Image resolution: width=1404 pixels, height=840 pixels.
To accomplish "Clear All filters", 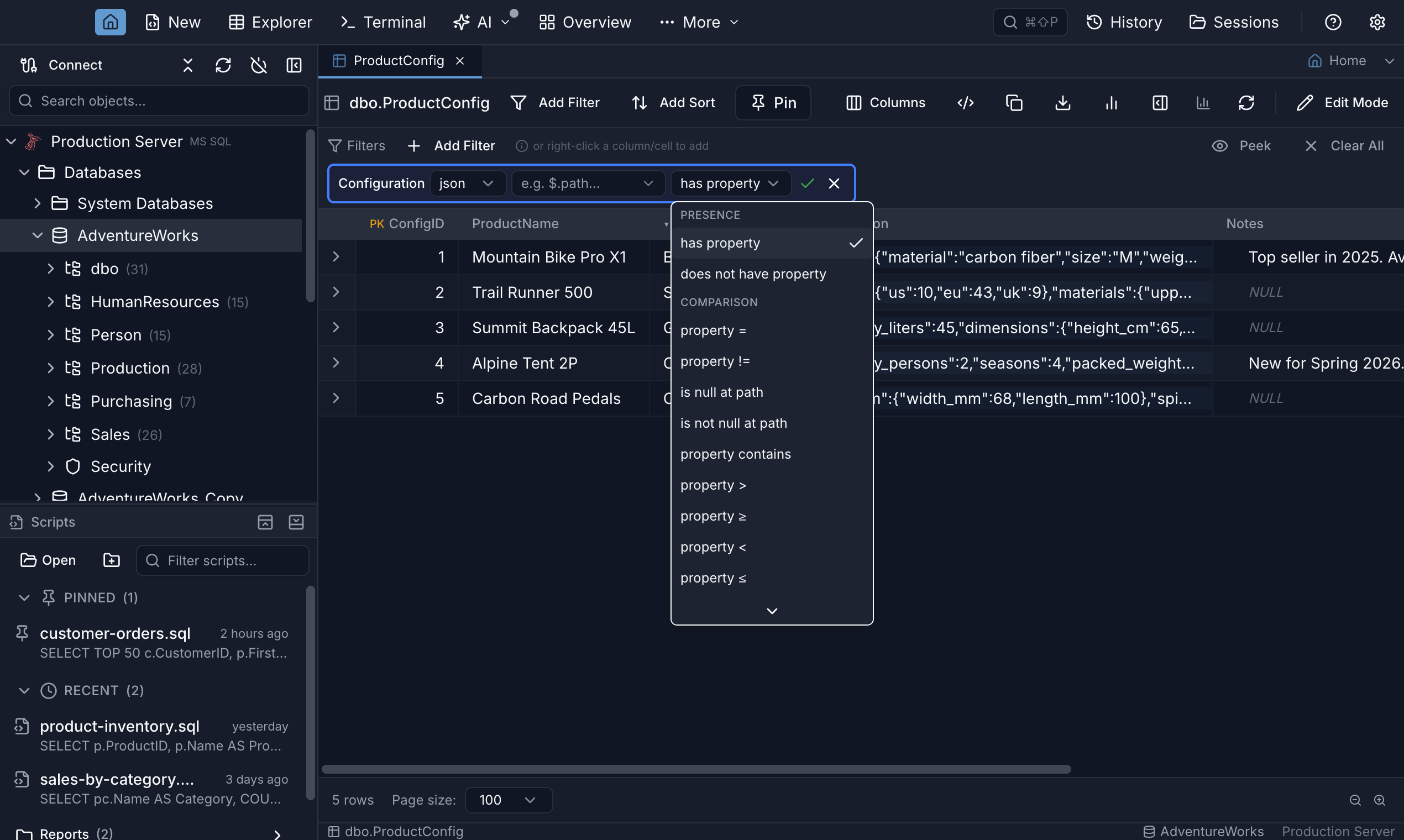I will click(1344, 146).
